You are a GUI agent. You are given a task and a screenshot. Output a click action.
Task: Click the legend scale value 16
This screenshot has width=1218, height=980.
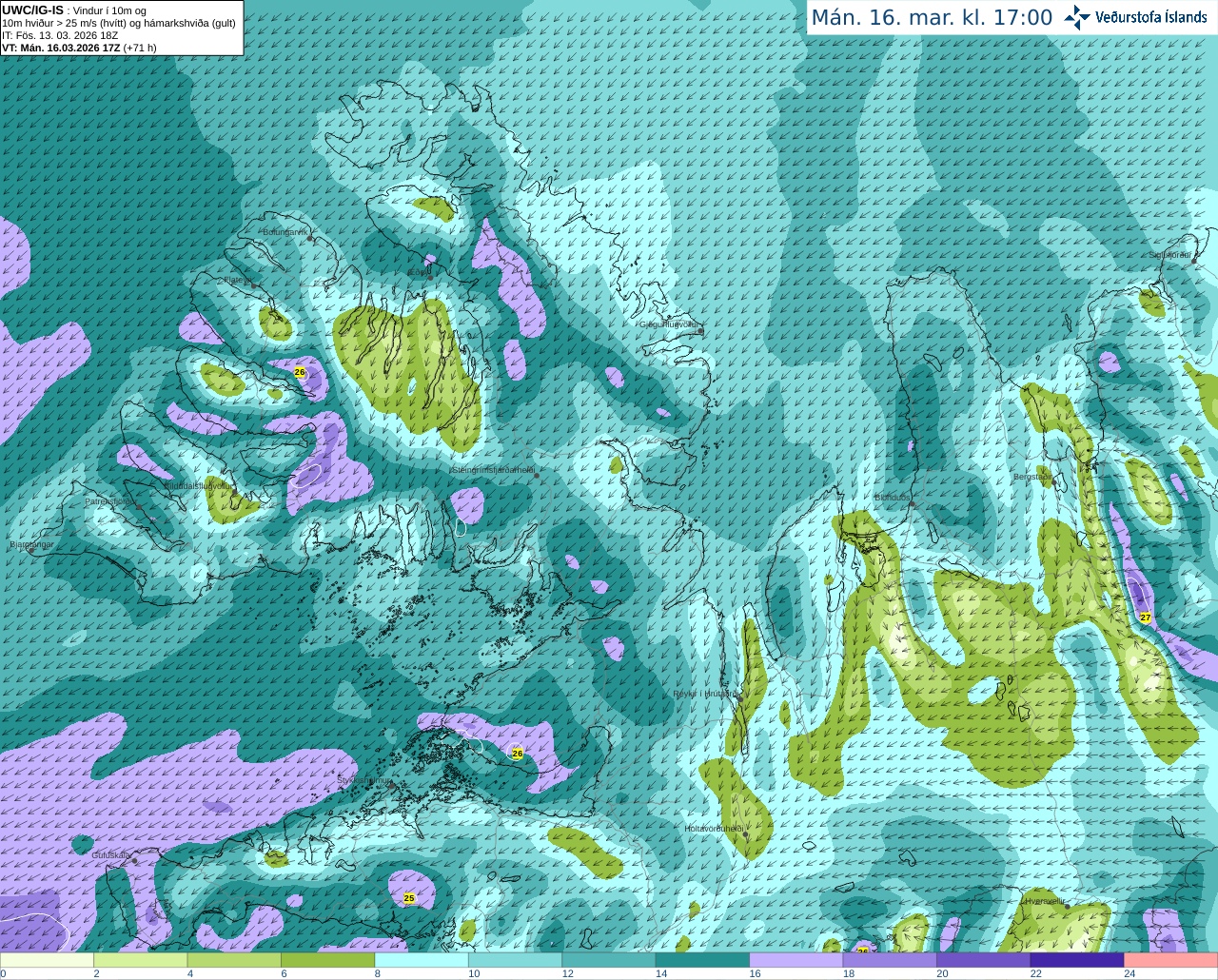point(755,973)
